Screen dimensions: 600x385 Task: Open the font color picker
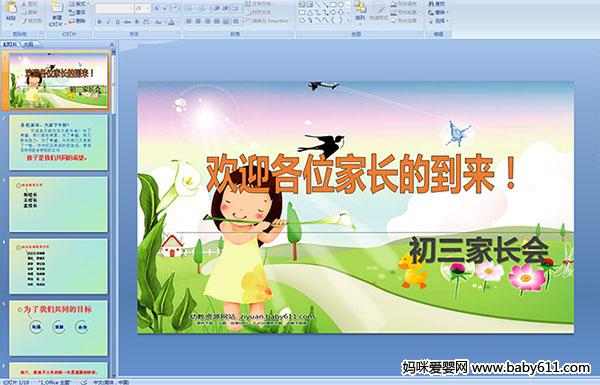pyautogui.click(x=171, y=22)
